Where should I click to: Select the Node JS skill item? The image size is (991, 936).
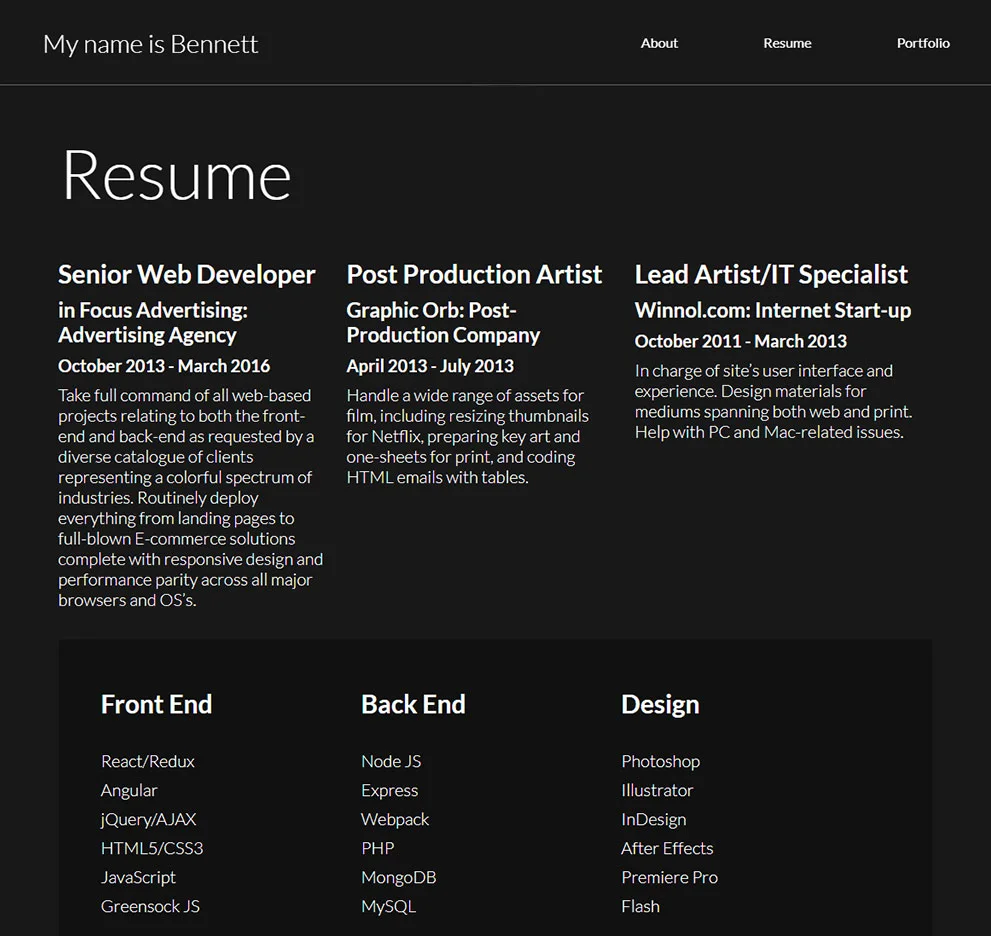pyautogui.click(x=390, y=761)
